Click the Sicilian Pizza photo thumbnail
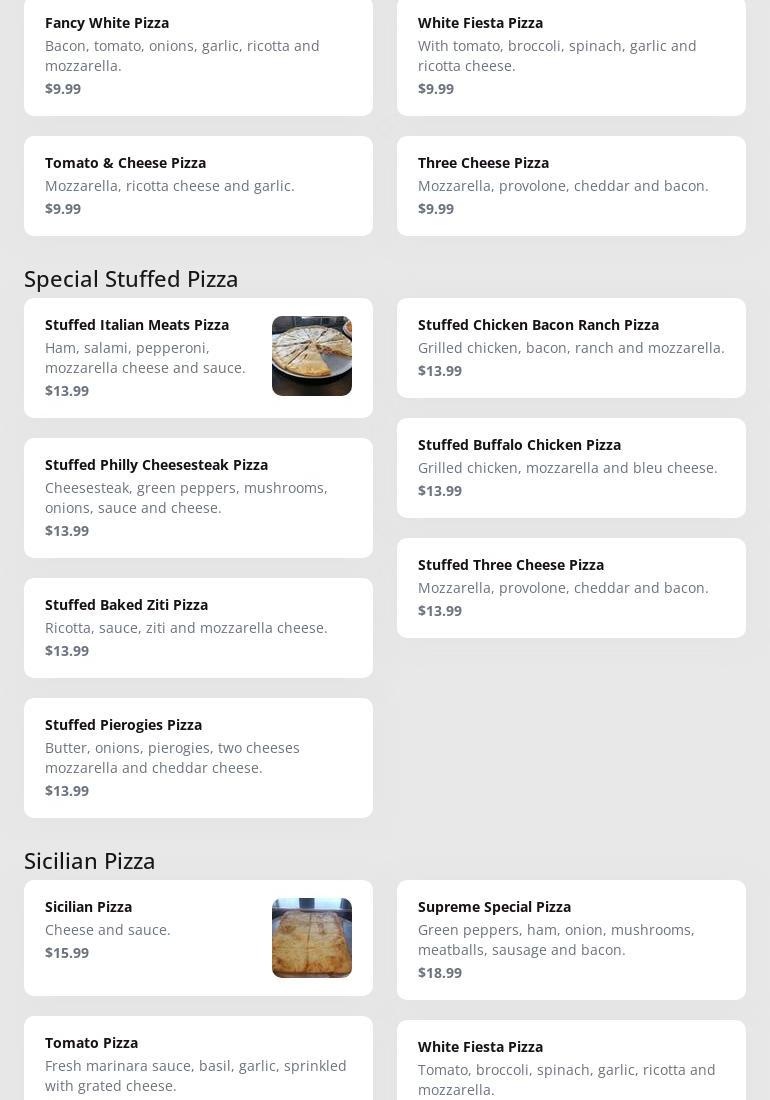The image size is (770, 1100). (311, 938)
